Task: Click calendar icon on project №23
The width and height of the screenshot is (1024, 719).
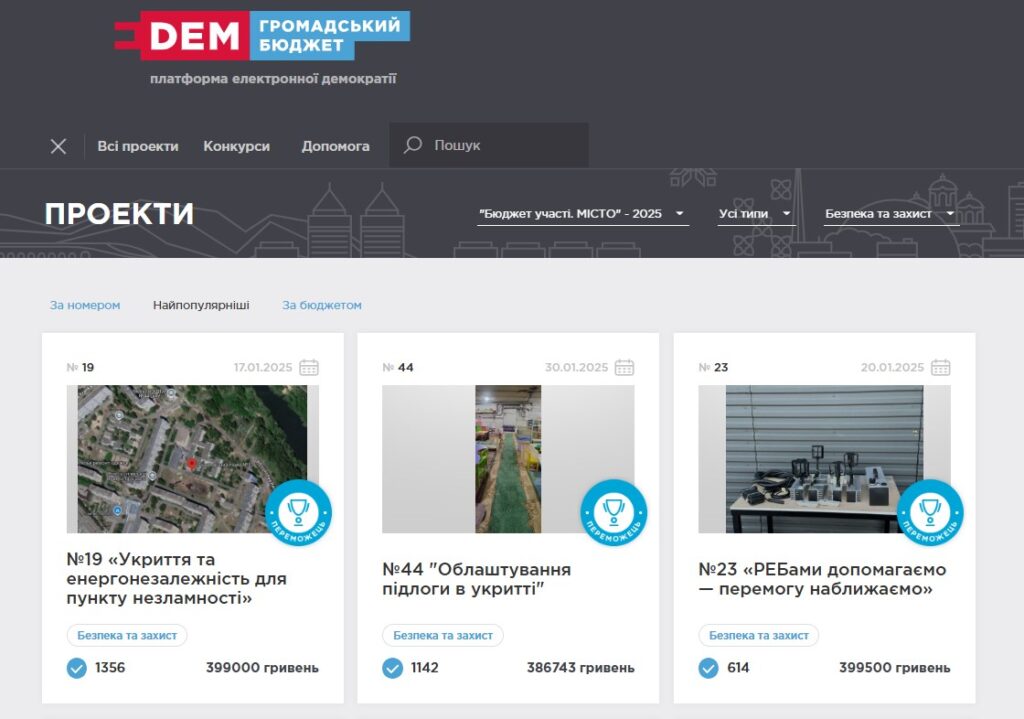Action: coord(941,368)
